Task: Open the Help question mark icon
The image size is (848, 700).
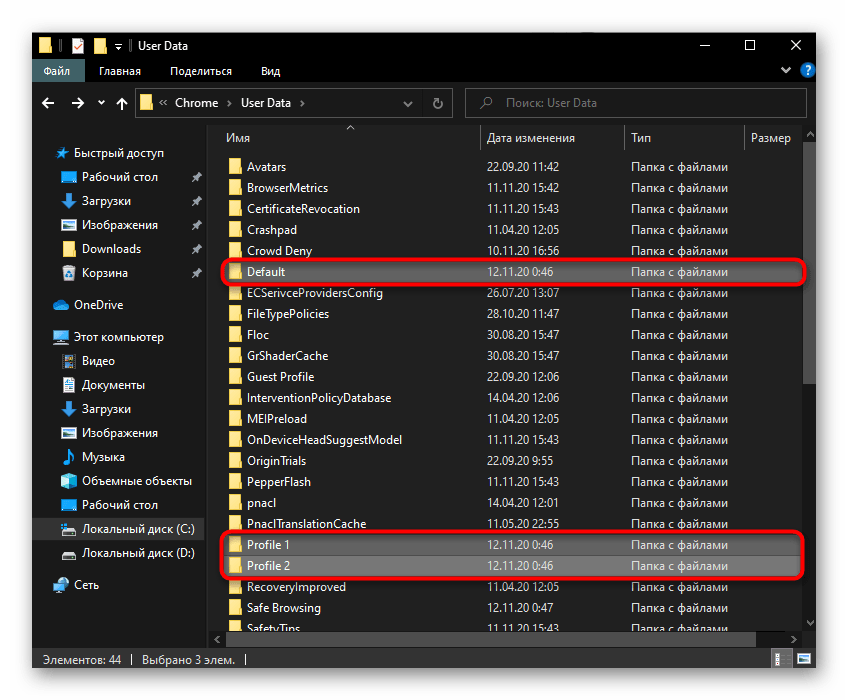Action: click(x=808, y=71)
